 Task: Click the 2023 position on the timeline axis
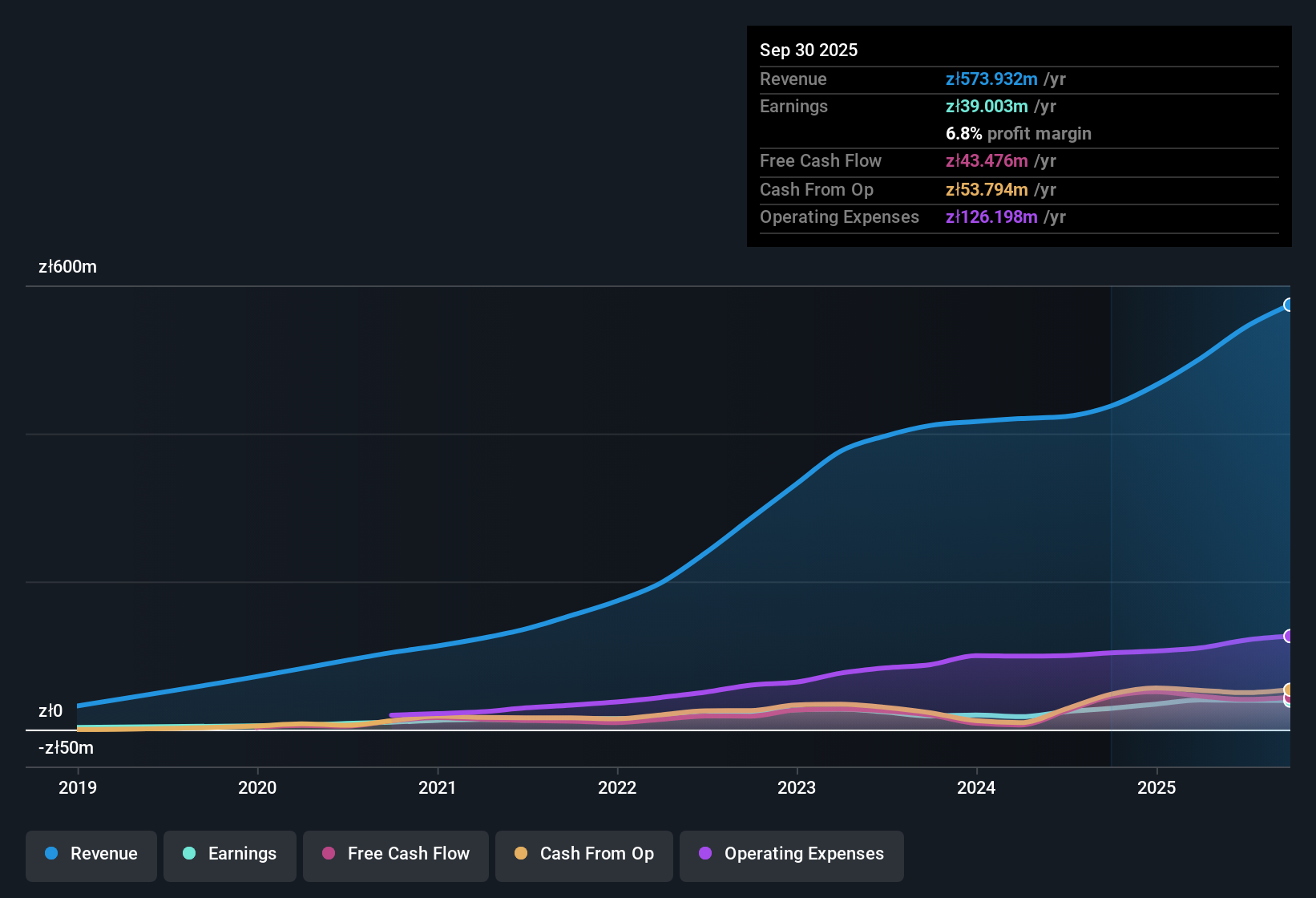(796, 787)
